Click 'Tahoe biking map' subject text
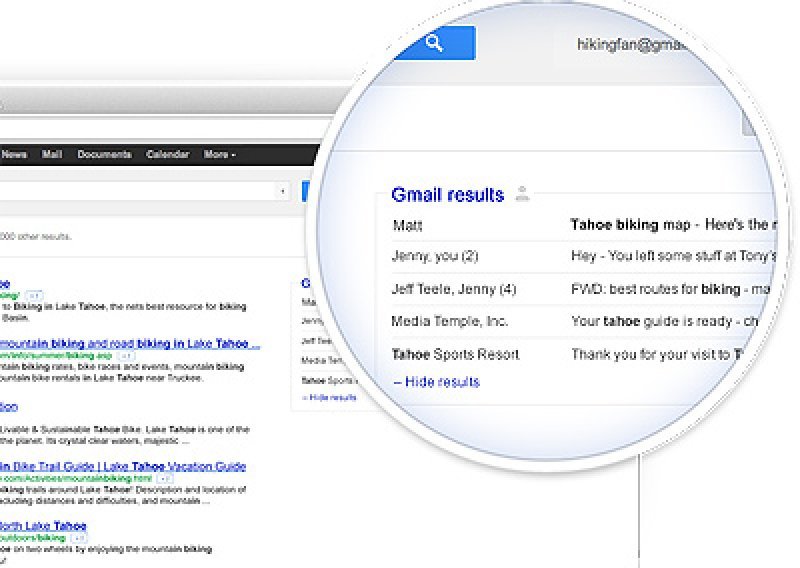The width and height of the screenshot is (800, 568). point(630,225)
